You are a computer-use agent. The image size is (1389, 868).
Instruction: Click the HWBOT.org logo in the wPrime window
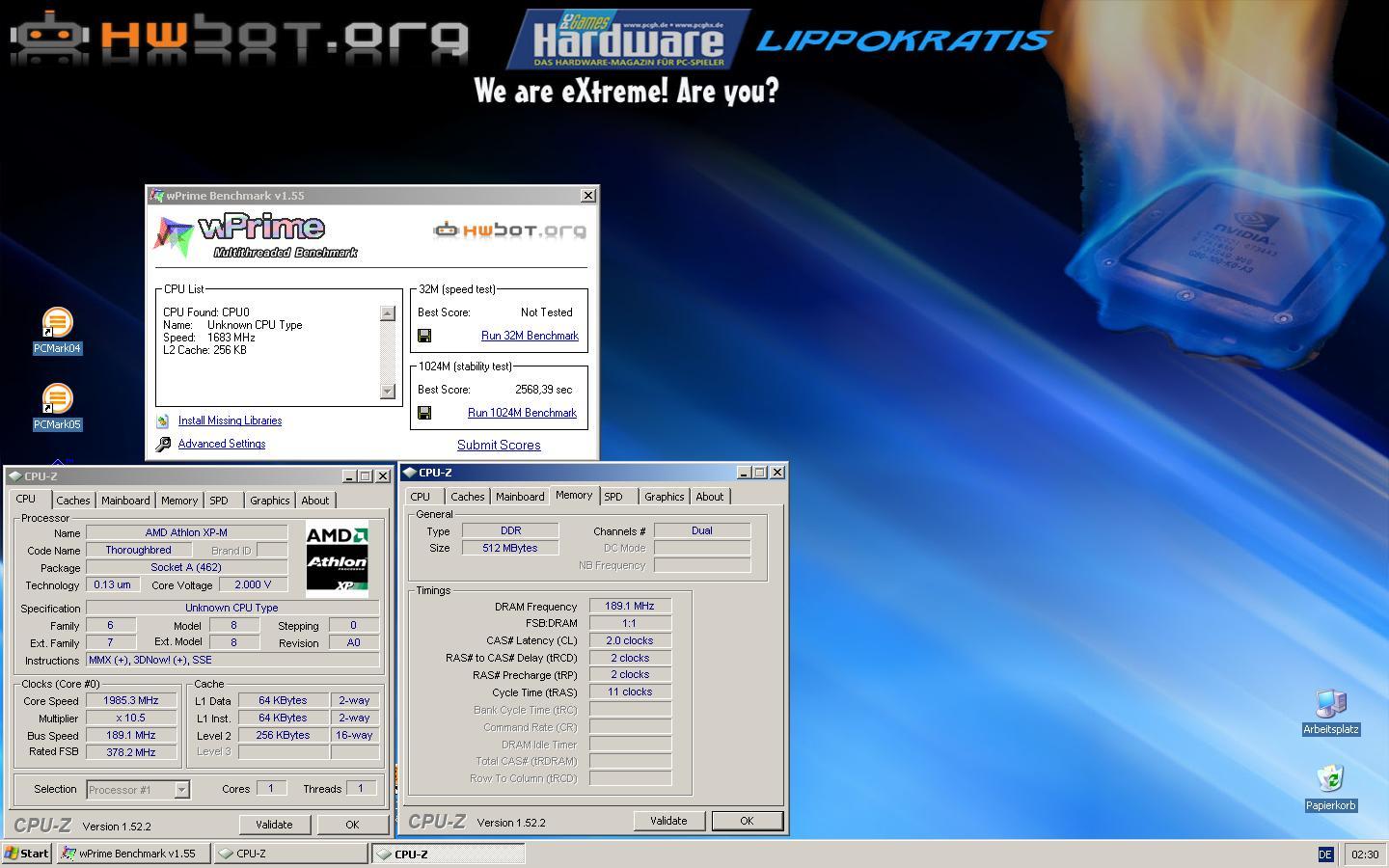click(509, 230)
